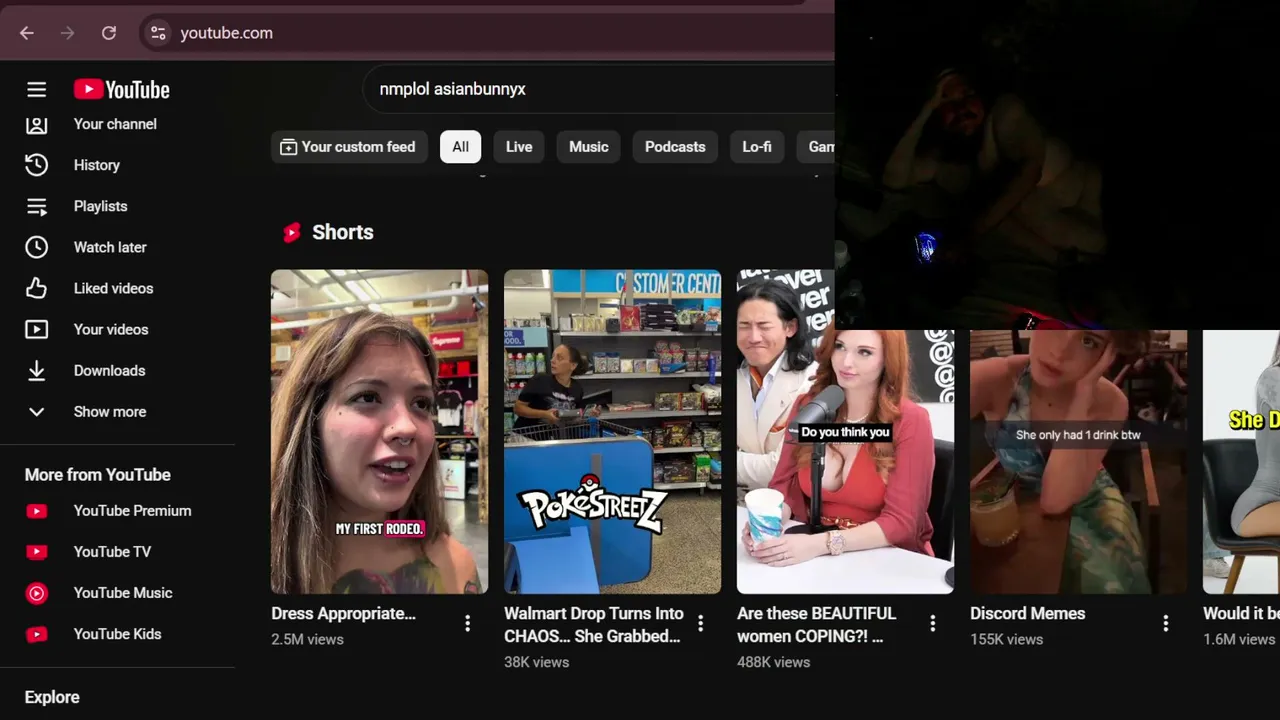The height and width of the screenshot is (720, 1280).
Task: Launch the YouTube Kids icon
Action: point(37,634)
